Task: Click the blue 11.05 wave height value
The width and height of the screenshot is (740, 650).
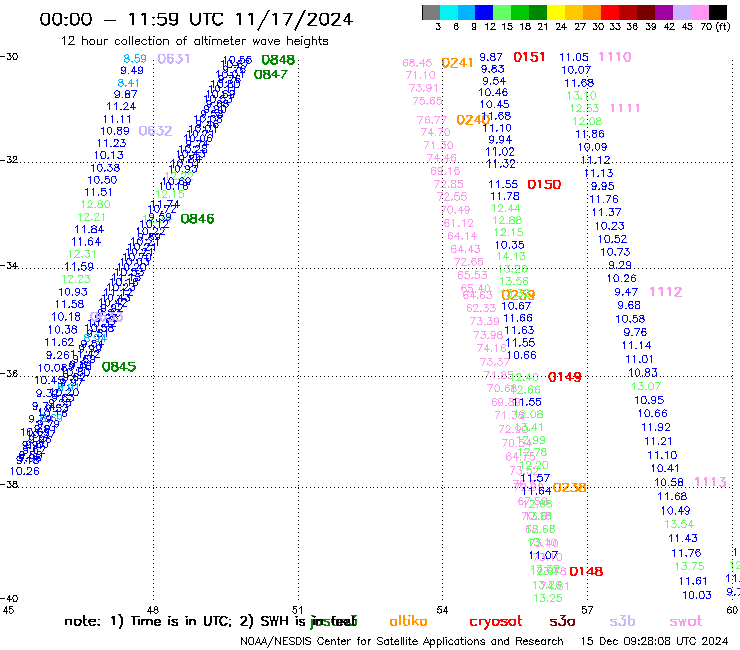Action: pyautogui.click(x=574, y=57)
